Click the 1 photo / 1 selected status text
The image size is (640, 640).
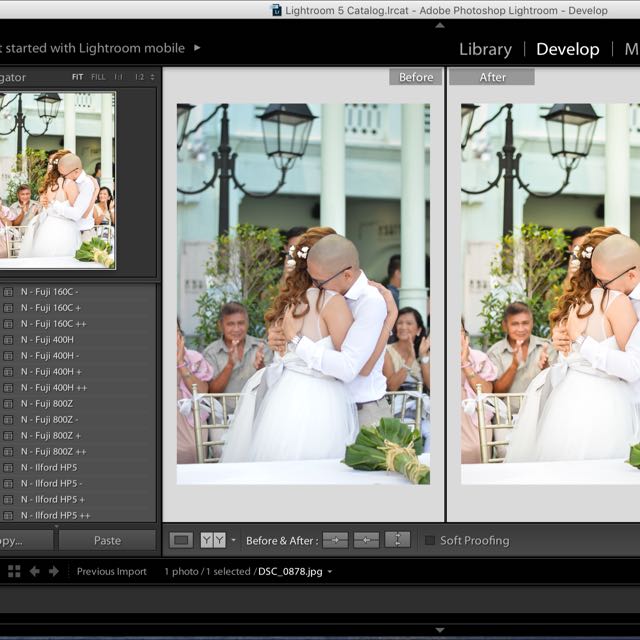click(207, 571)
